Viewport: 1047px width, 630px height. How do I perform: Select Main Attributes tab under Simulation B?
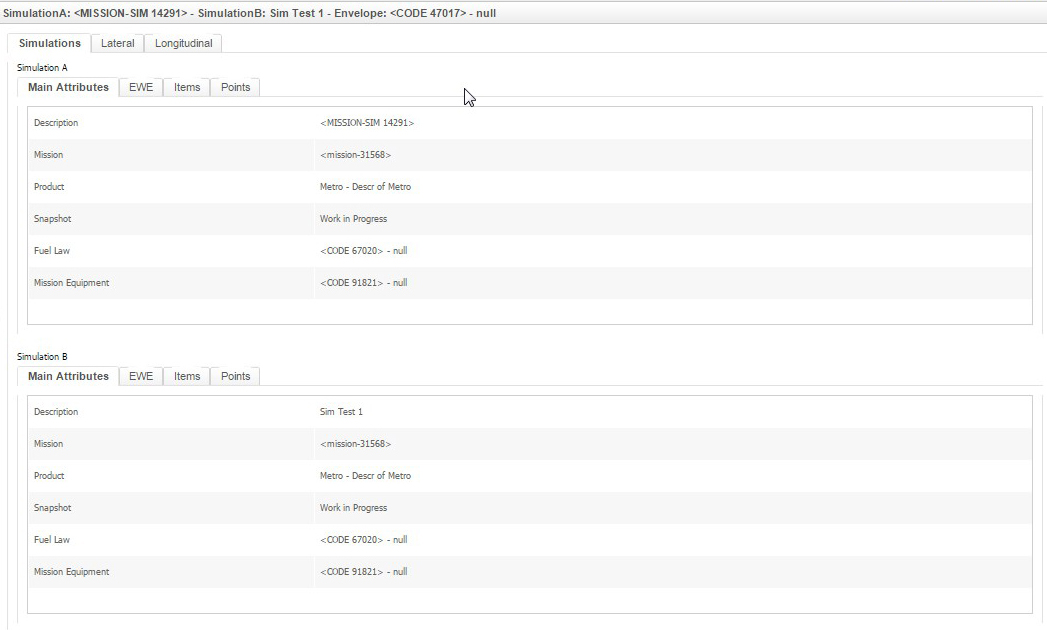tap(68, 376)
